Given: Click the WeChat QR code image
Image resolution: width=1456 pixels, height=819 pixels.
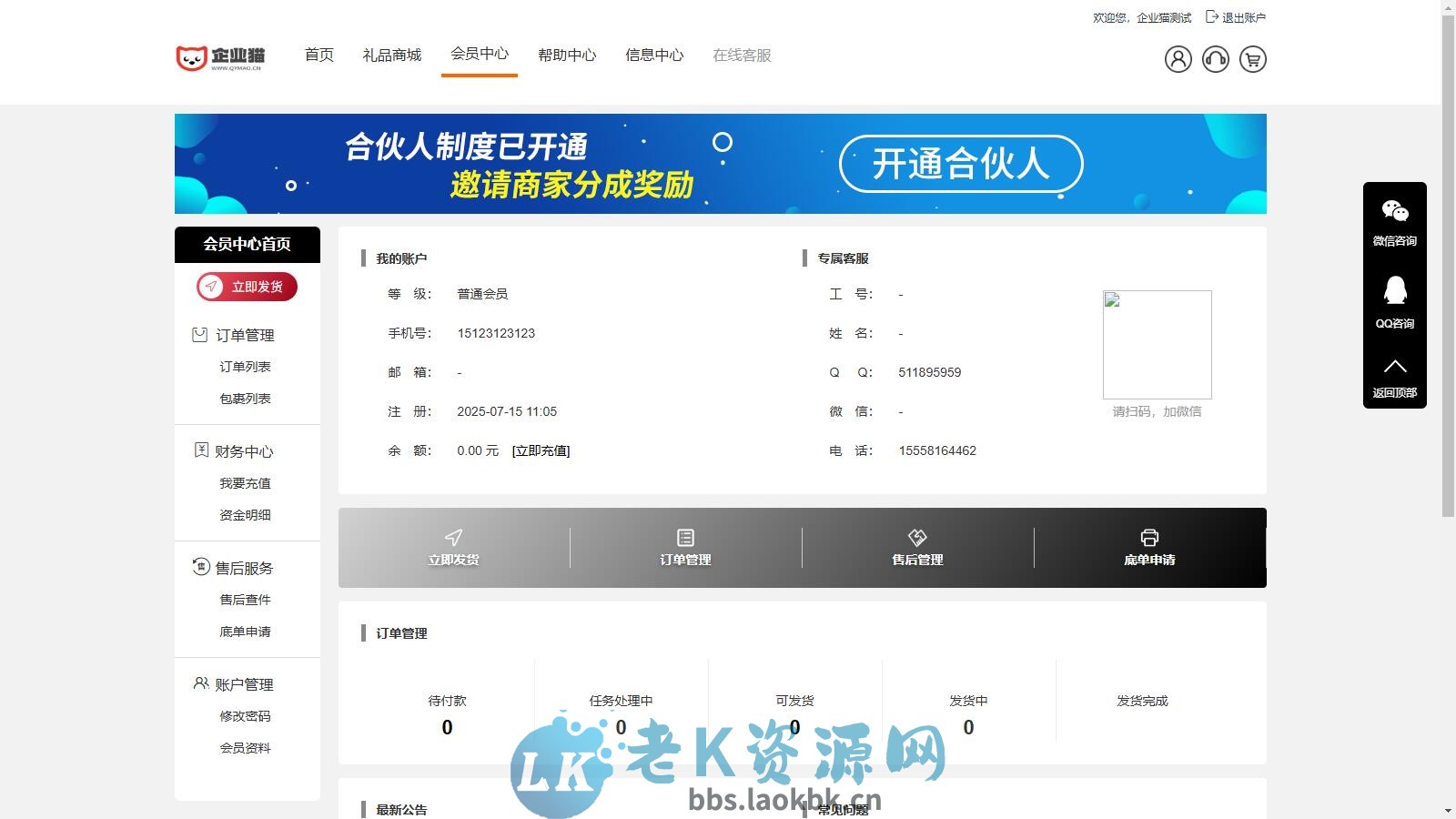Looking at the screenshot, I should click(1157, 344).
